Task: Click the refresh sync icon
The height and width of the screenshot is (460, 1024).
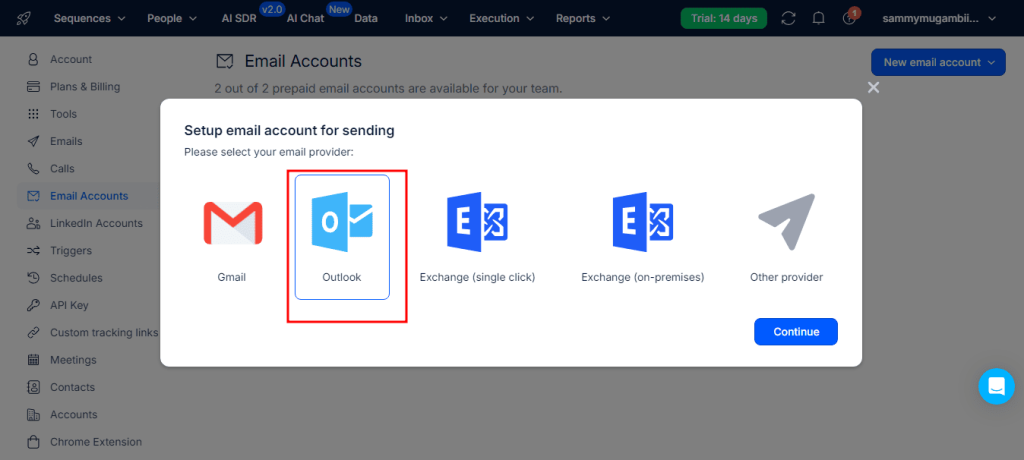Action: (788, 18)
